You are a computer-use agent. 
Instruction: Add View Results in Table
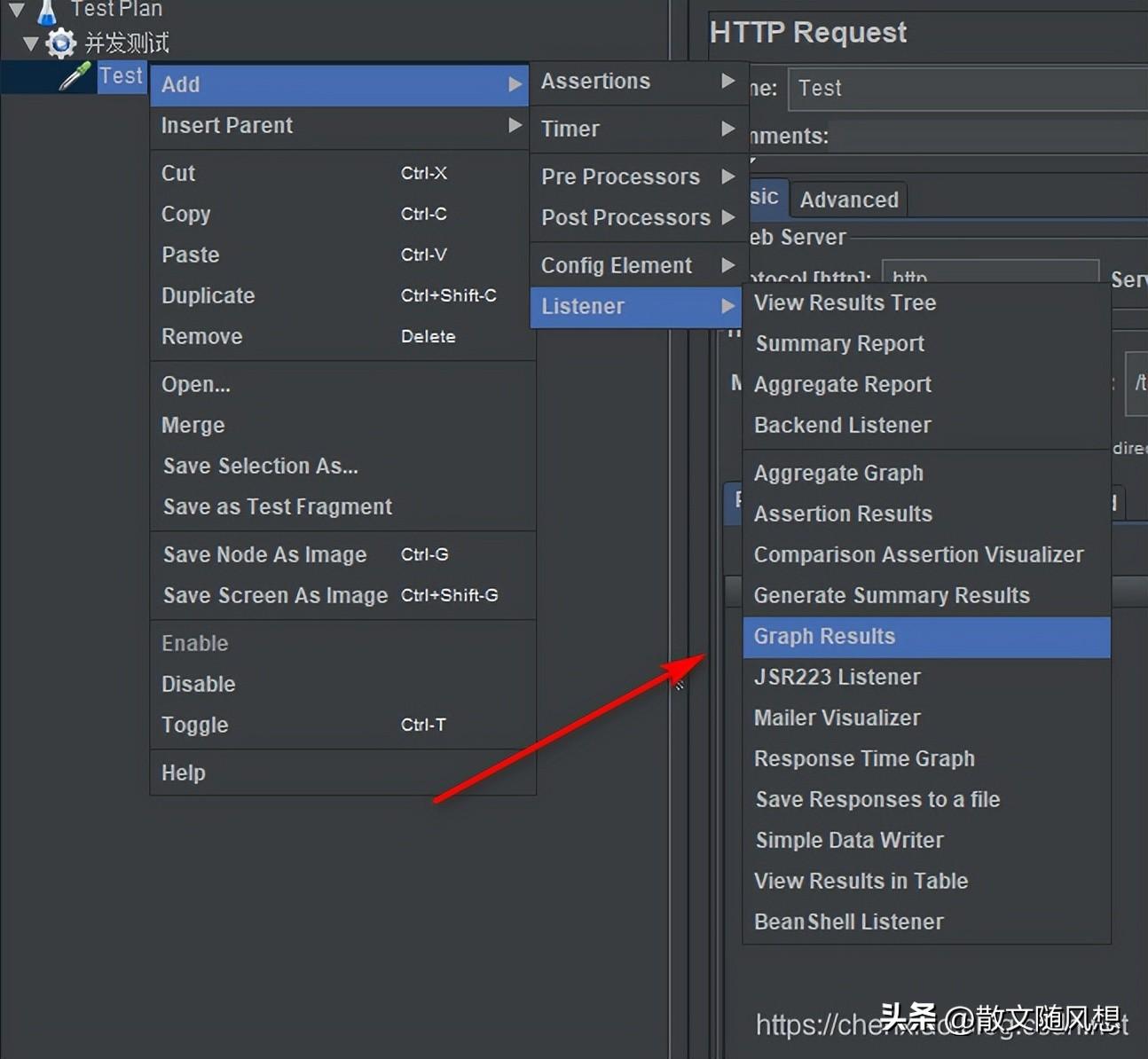tap(926, 882)
